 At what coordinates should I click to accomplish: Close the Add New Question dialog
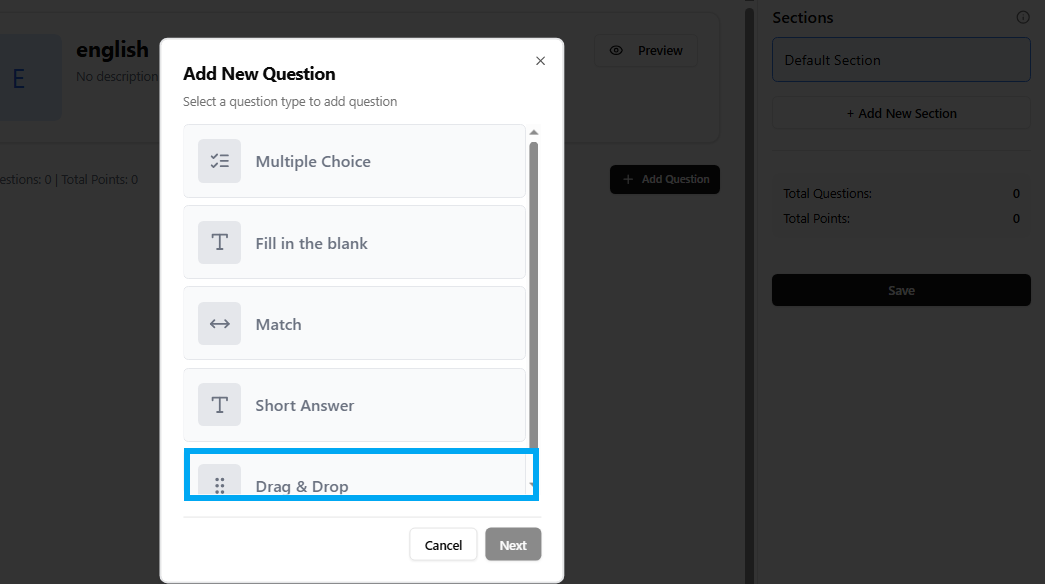540,61
